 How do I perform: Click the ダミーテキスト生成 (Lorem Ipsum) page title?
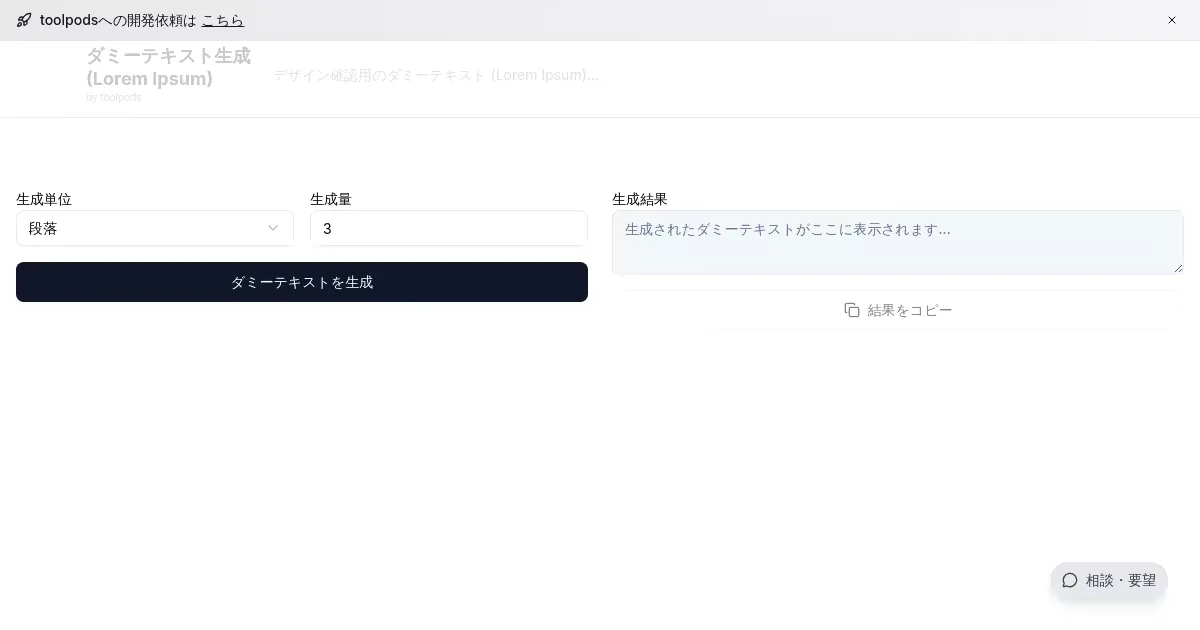168,67
